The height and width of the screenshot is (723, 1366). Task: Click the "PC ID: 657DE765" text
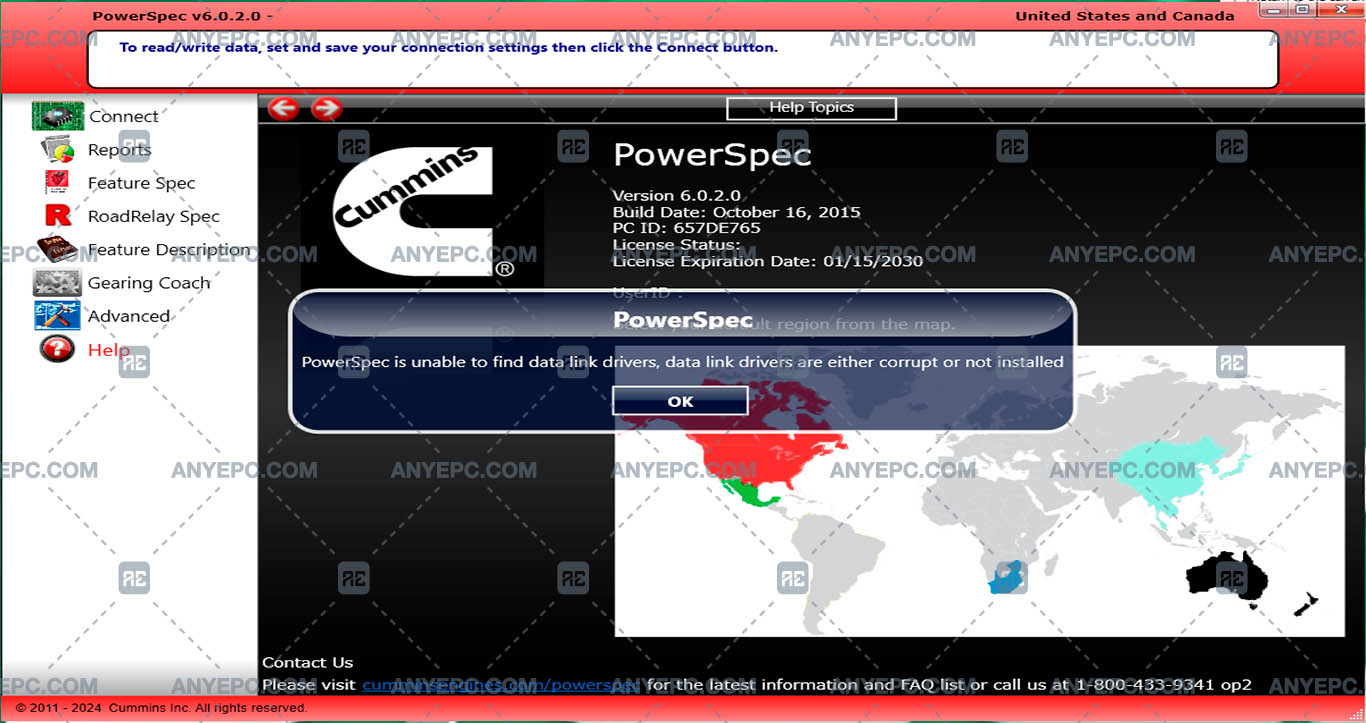pyautogui.click(x=687, y=228)
